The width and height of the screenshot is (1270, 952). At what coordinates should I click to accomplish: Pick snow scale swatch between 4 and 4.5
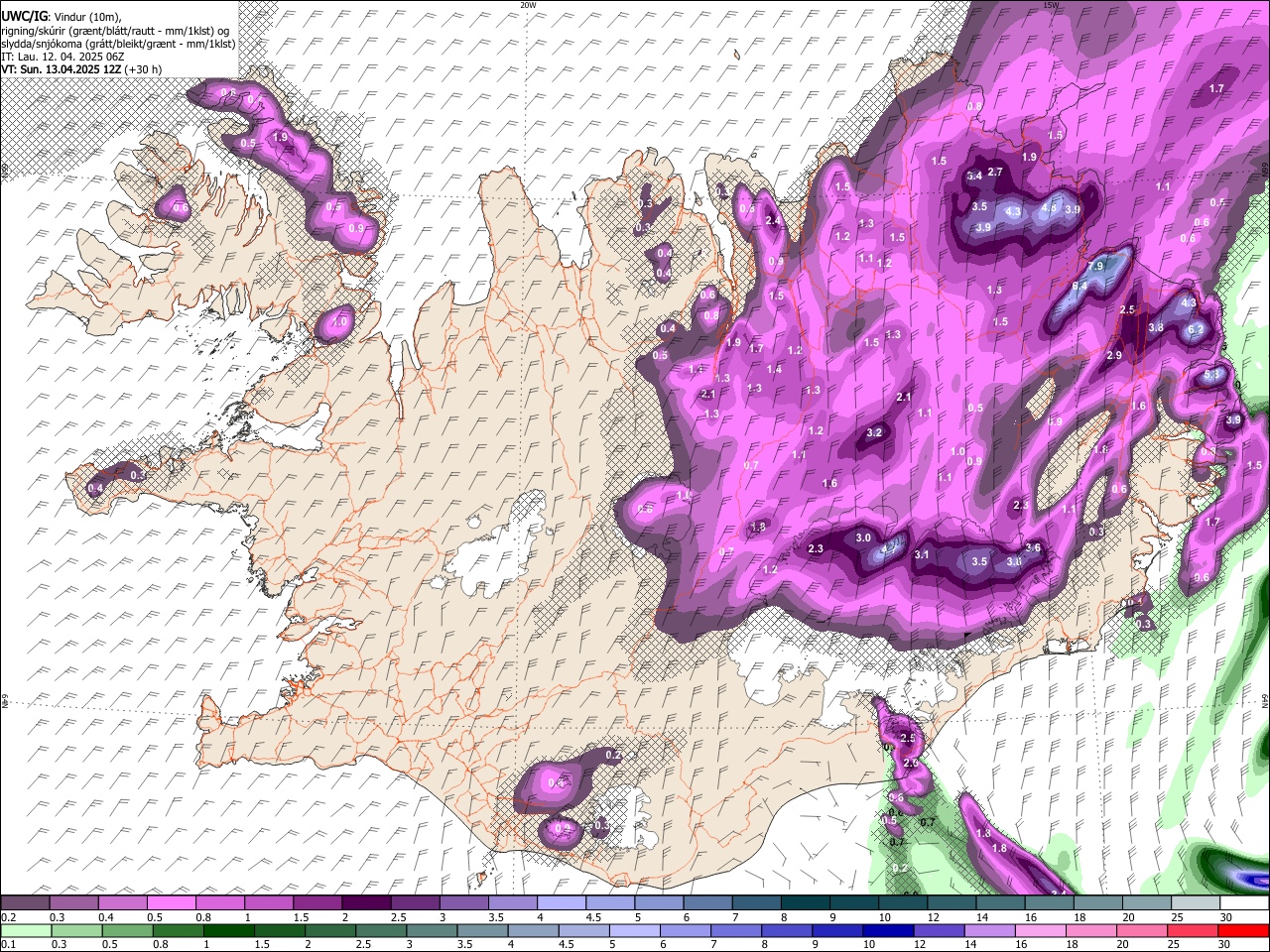[560, 903]
